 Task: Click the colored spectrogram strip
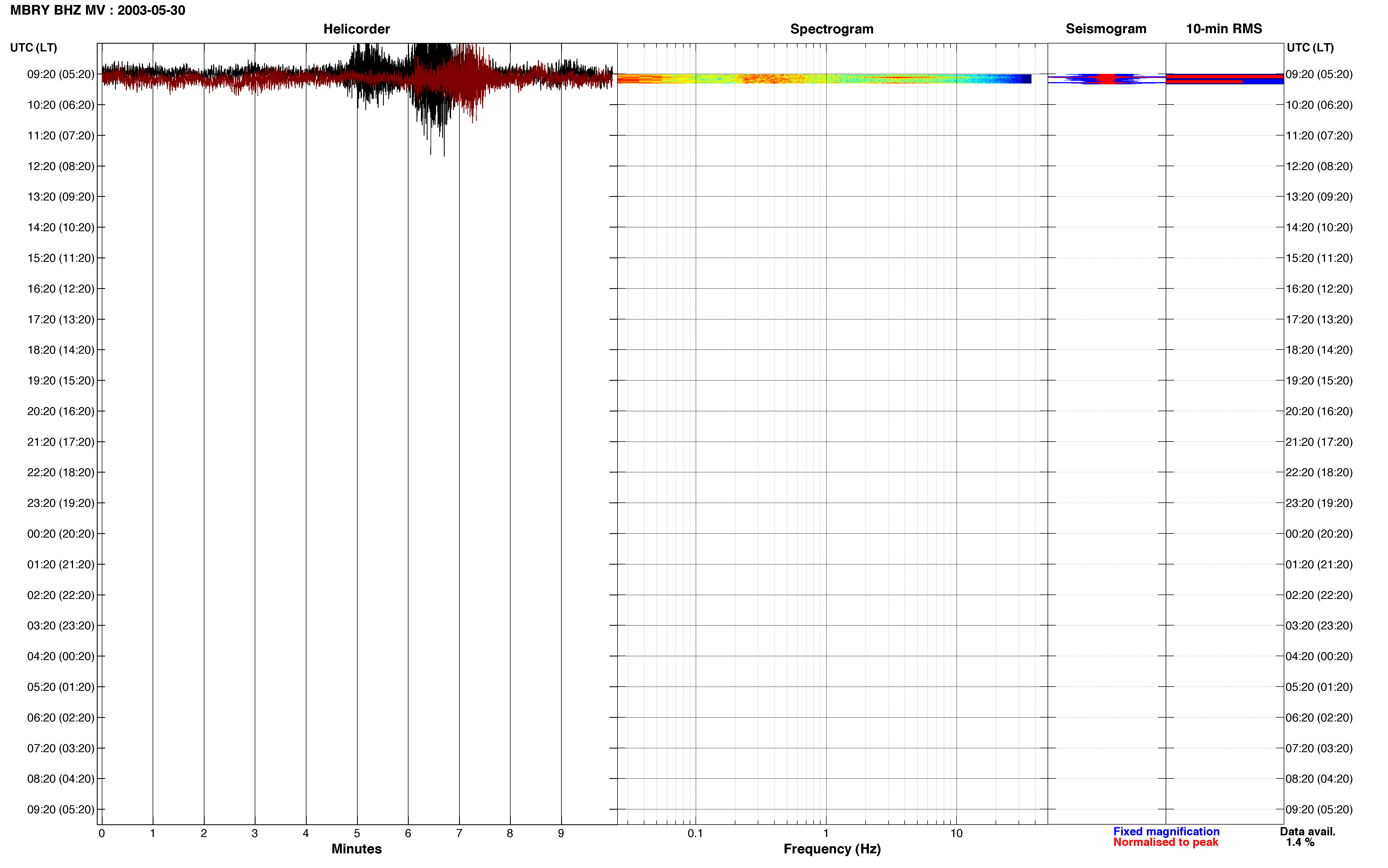point(824,79)
